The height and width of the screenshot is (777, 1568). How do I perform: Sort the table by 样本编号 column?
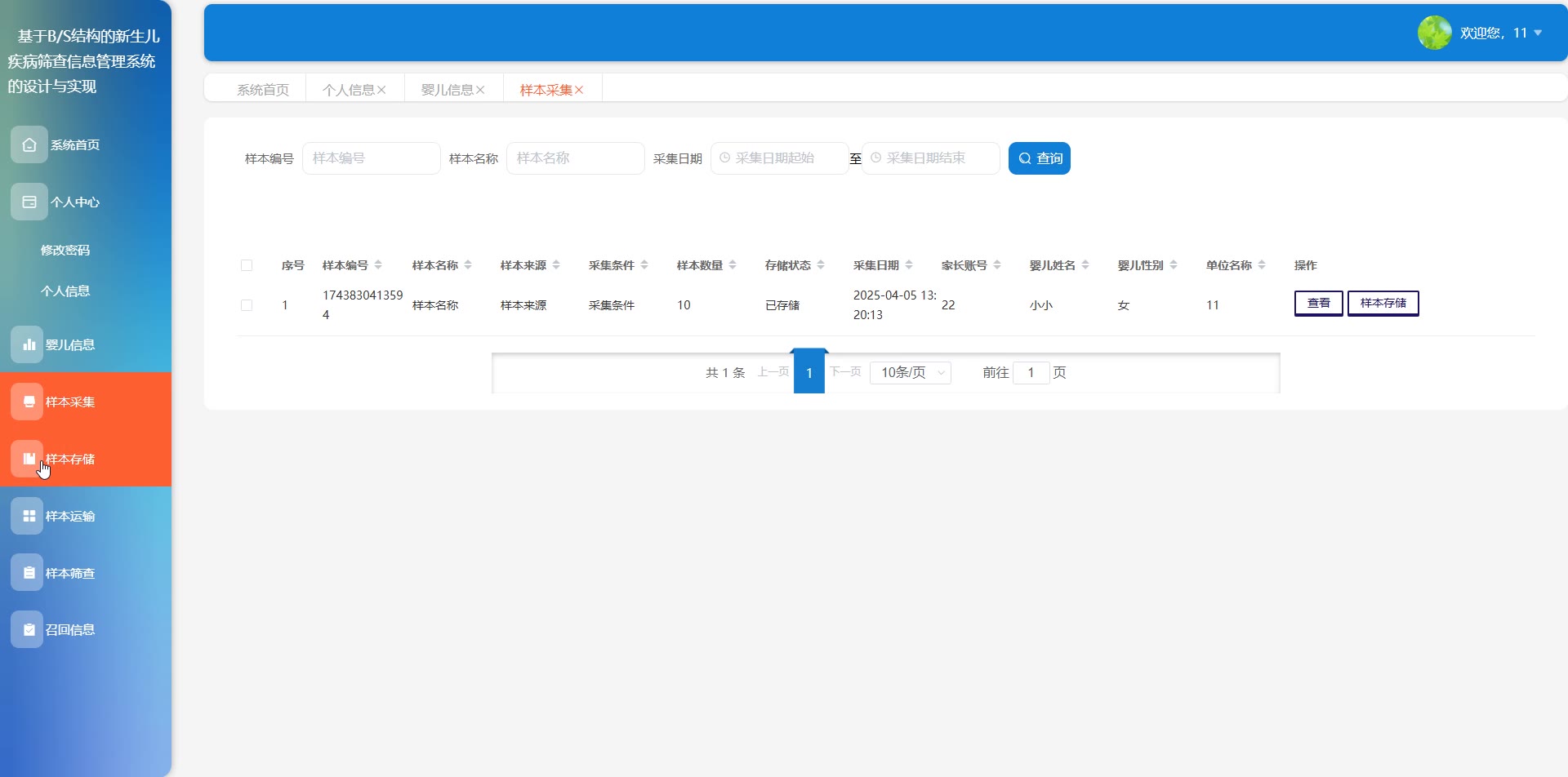pos(378,265)
